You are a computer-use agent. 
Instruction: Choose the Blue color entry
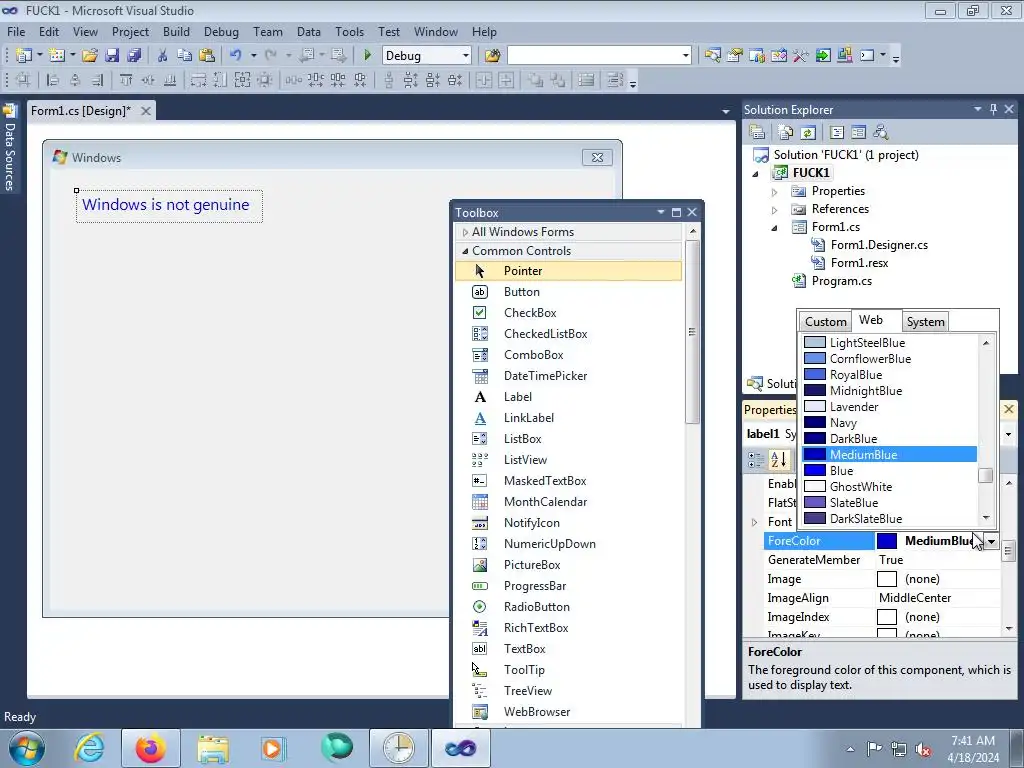pos(889,471)
